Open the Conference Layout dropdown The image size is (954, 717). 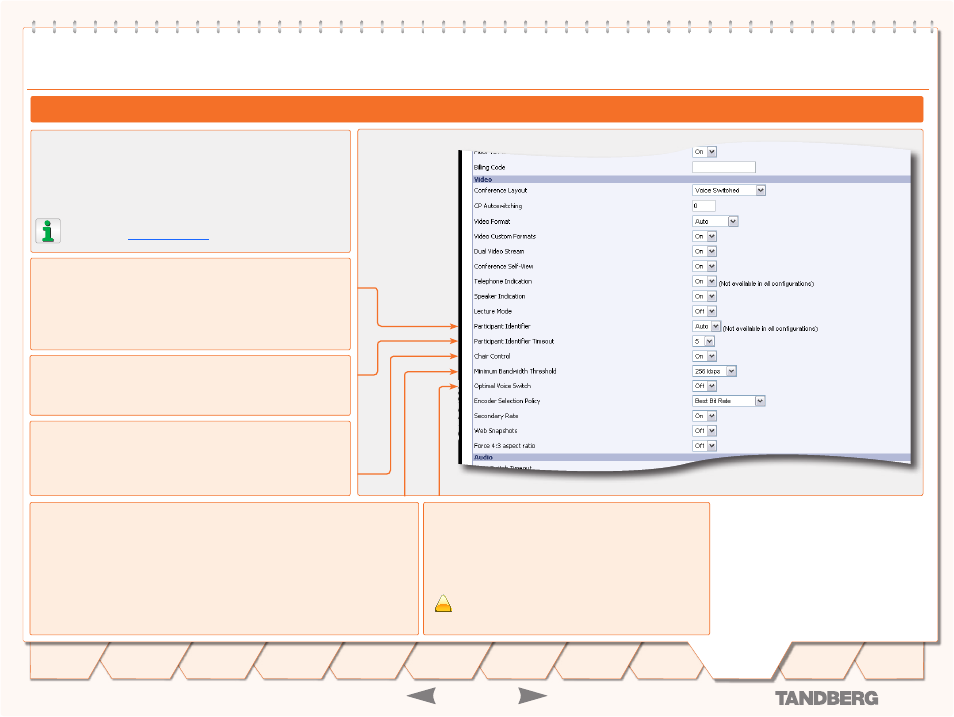click(729, 191)
